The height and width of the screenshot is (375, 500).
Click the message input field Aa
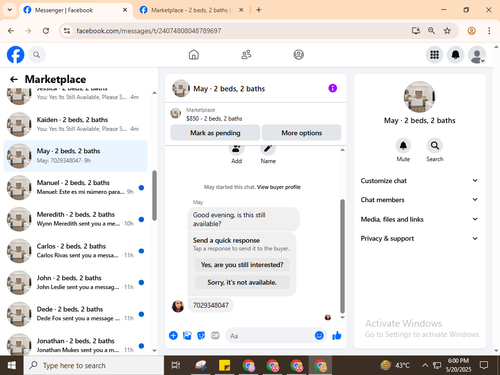[270, 335]
